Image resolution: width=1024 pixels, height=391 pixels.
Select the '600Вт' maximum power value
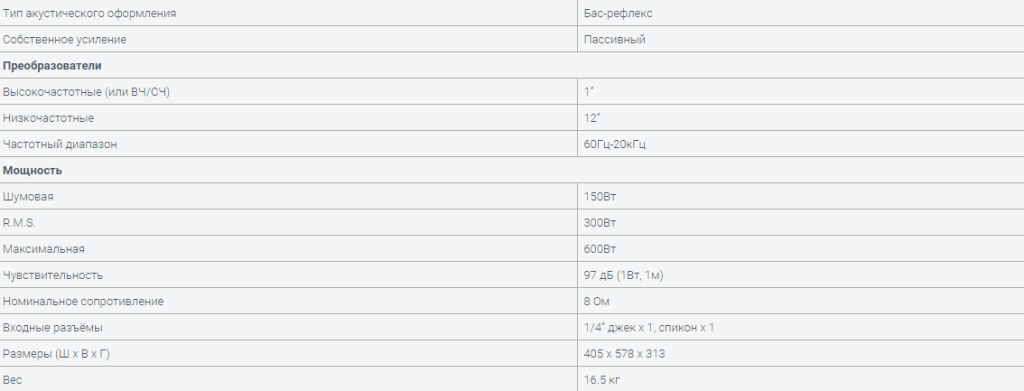pyautogui.click(x=600, y=249)
